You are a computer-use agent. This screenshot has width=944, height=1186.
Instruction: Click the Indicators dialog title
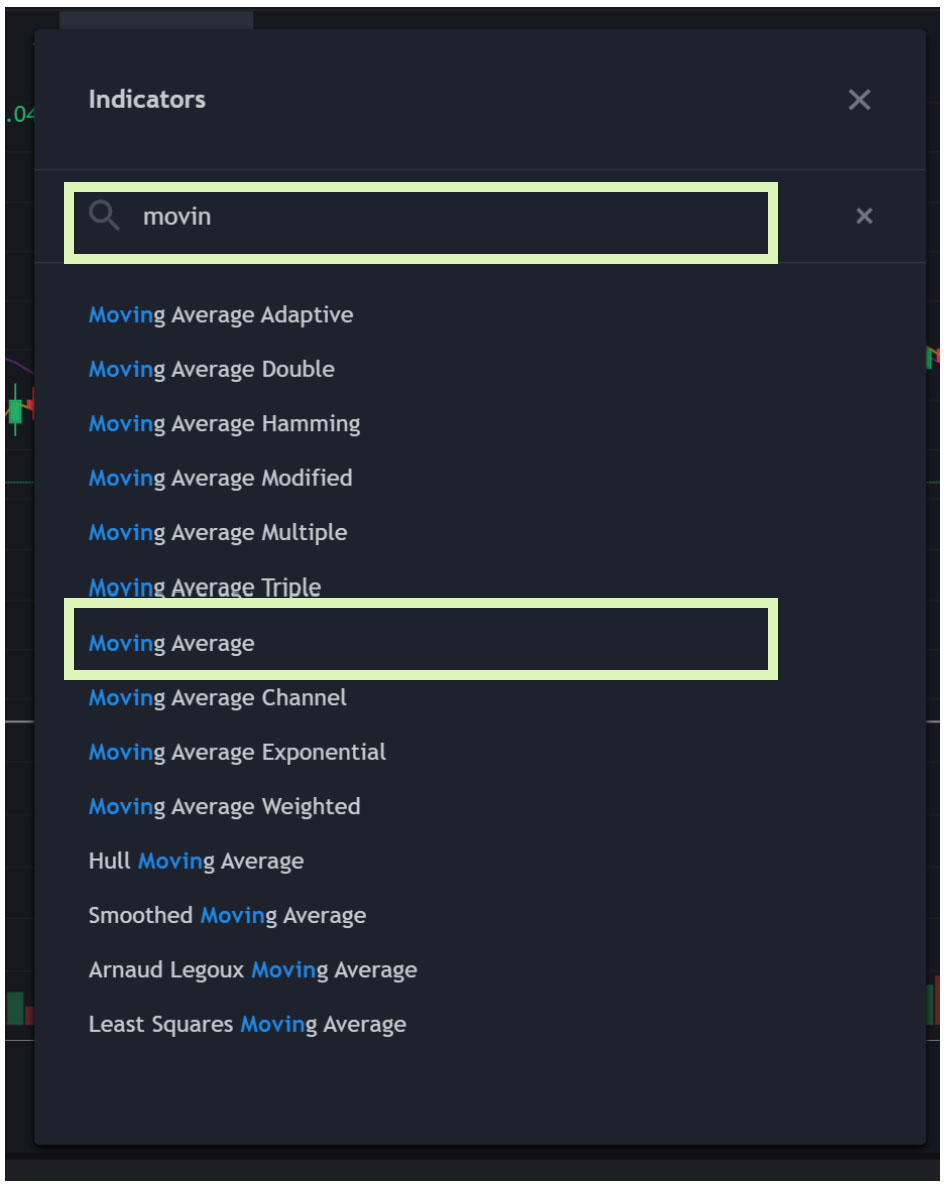[x=147, y=99]
